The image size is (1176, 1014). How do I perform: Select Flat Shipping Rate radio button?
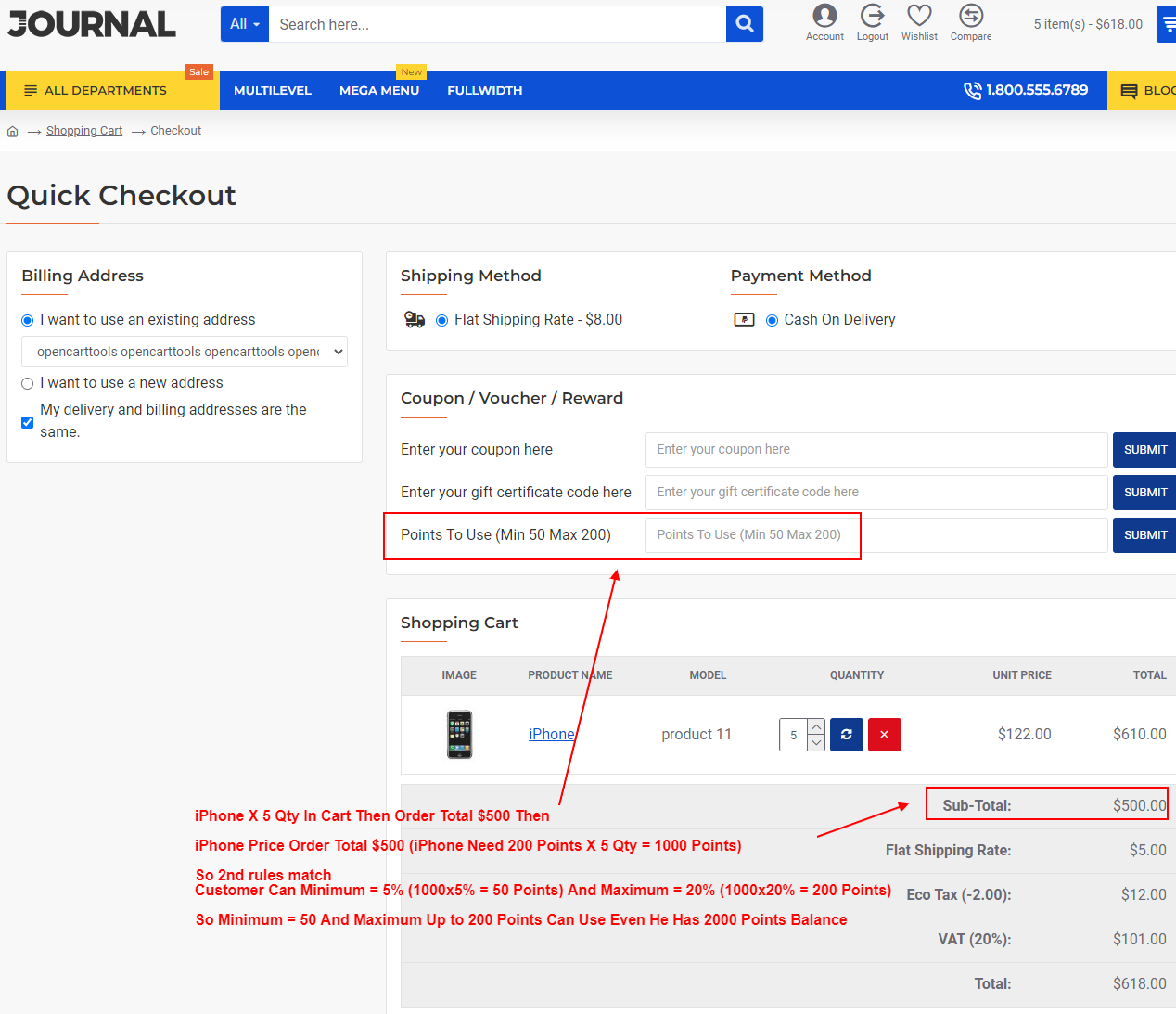[442, 320]
